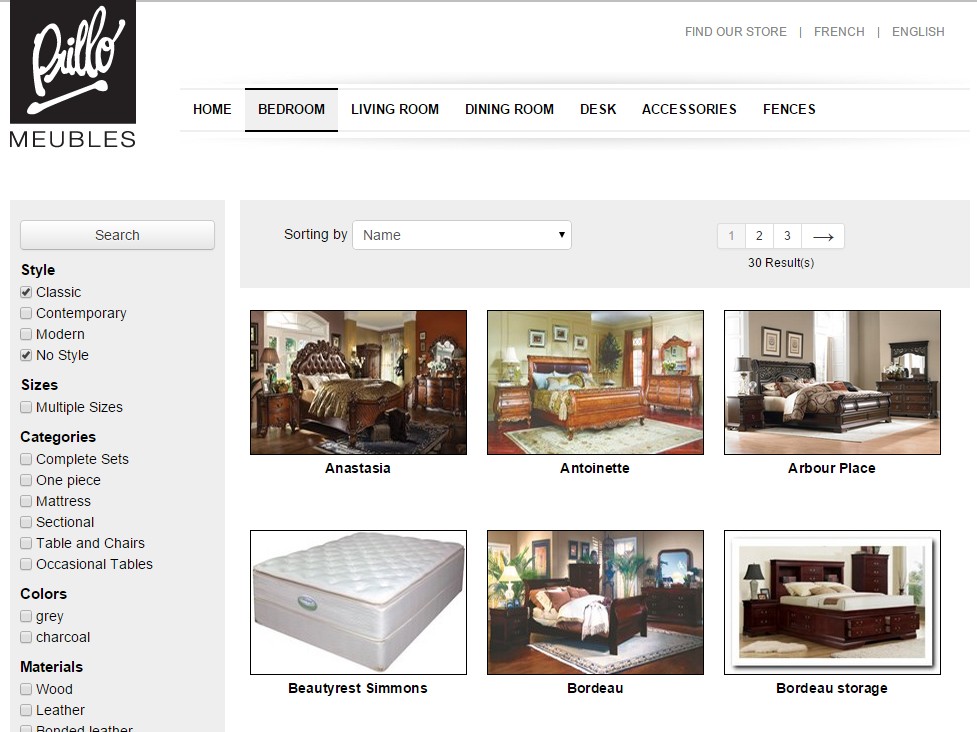The image size is (977, 732).
Task: Click the Search button in sidebar
Action: click(x=117, y=235)
